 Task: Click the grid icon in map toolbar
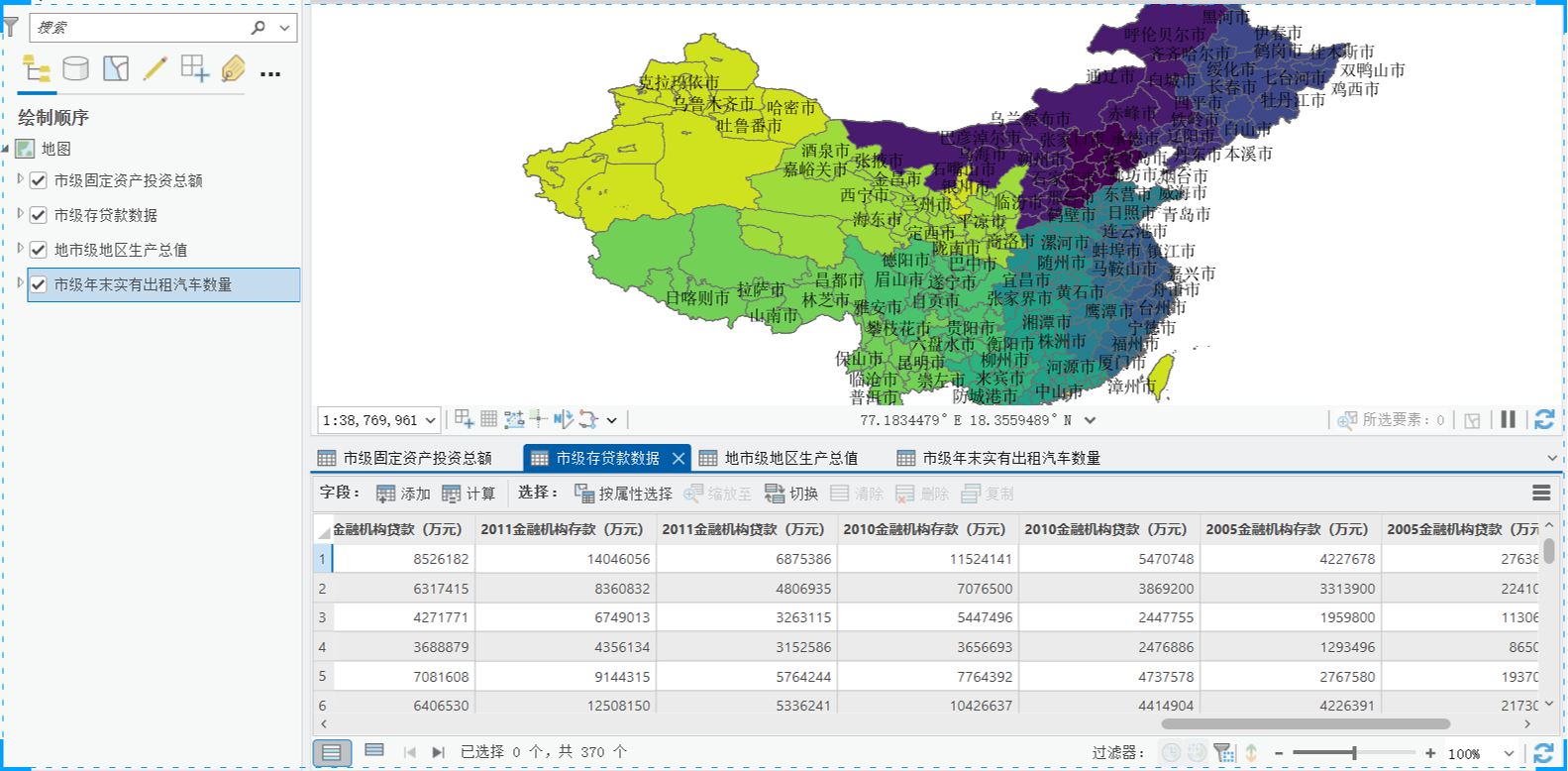point(489,419)
